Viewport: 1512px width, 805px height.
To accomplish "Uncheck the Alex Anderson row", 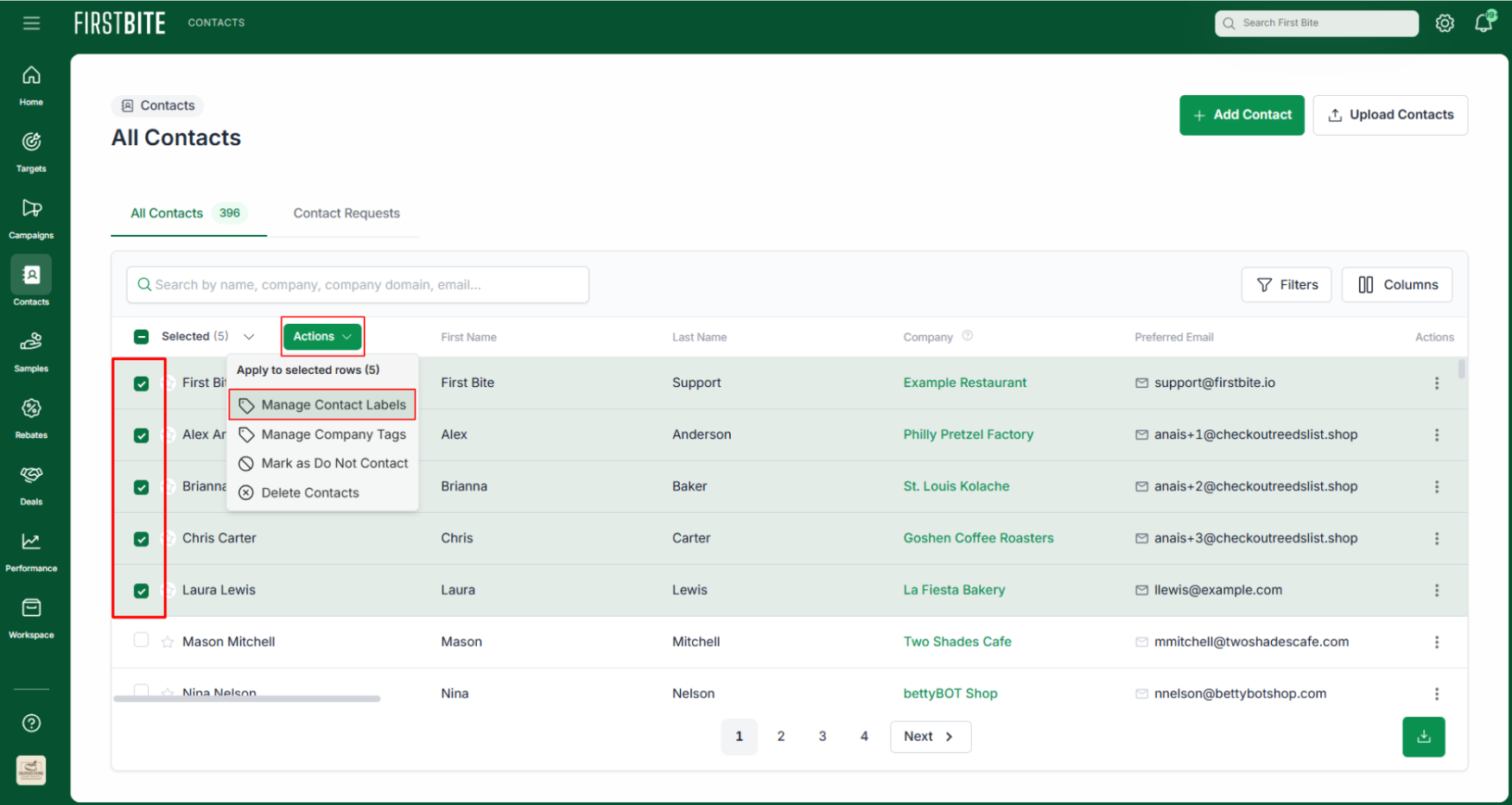I will pyautogui.click(x=141, y=435).
